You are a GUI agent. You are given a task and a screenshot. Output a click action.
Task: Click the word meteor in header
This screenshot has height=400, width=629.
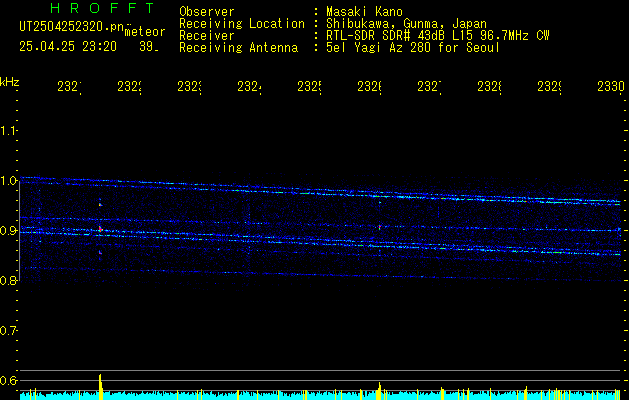click(145, 32)
